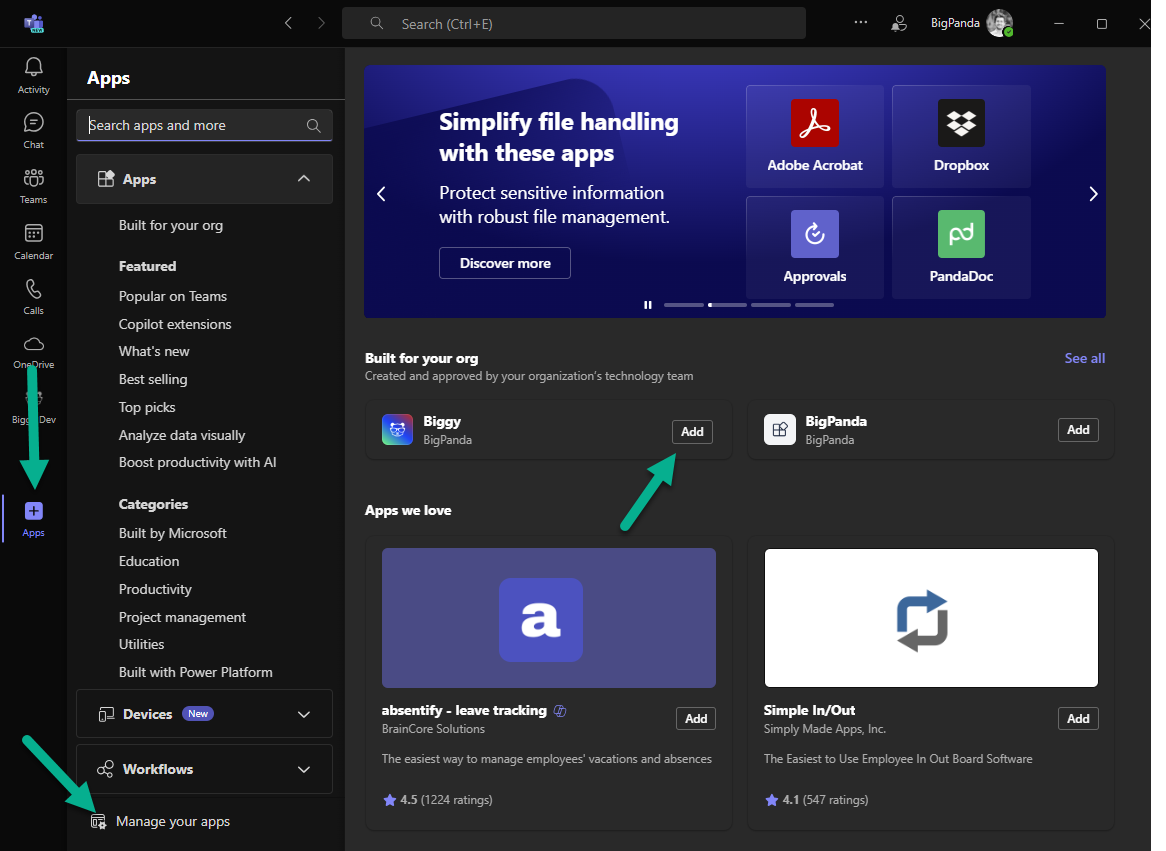Open Chat in the left rail
This screenshot has width=1166, height=851.
click(33, 130)
